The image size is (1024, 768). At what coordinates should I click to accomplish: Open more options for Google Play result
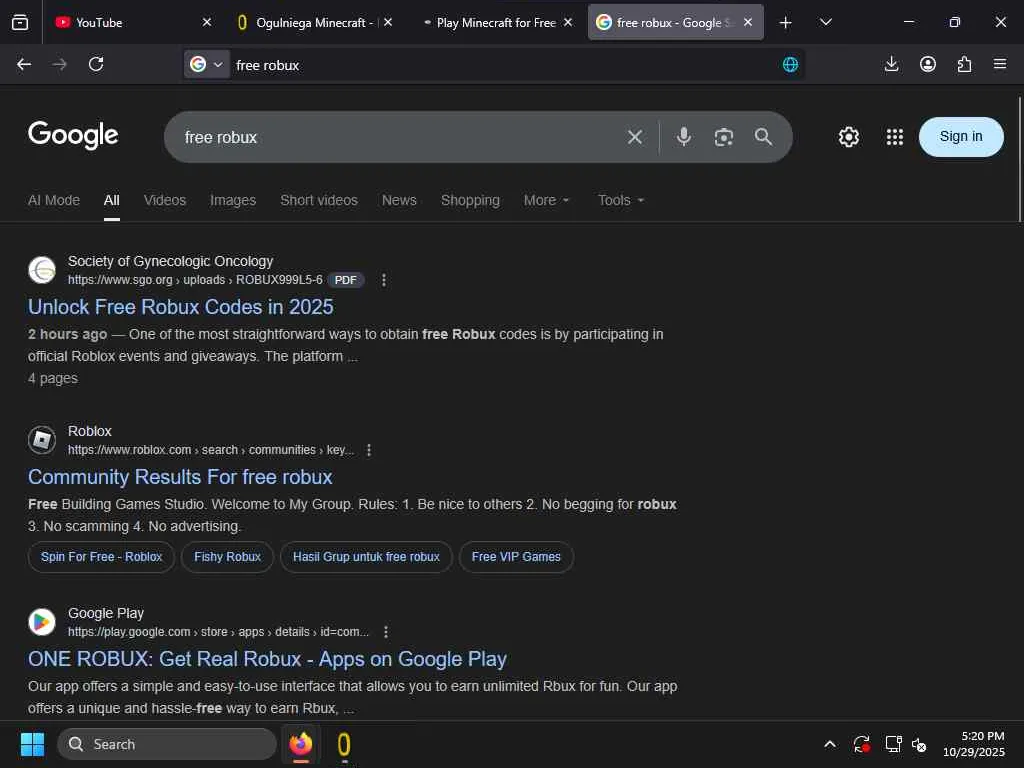click(x=386, y=632)
